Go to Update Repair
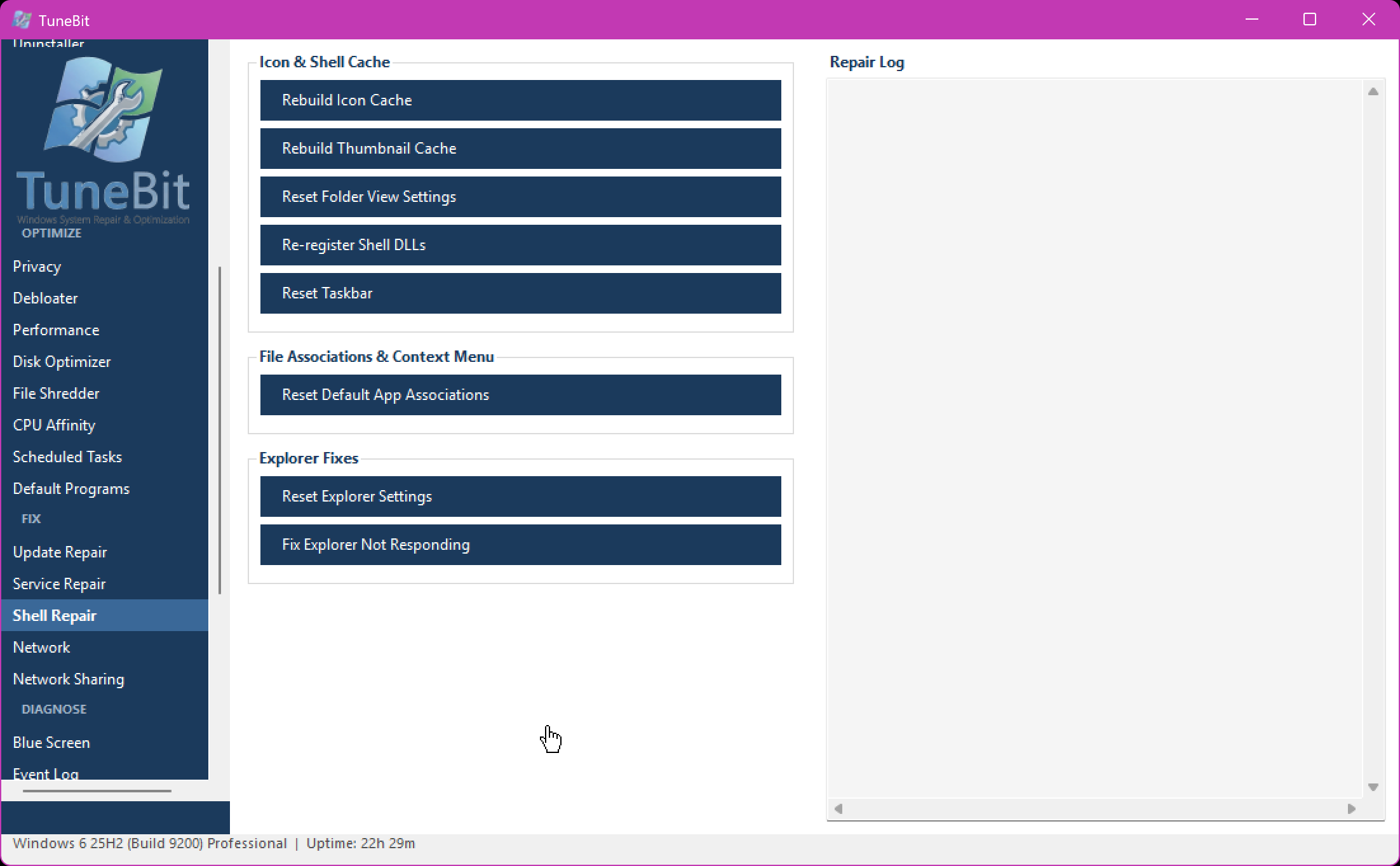This screenshot has height=866, width=1400. 105,552
